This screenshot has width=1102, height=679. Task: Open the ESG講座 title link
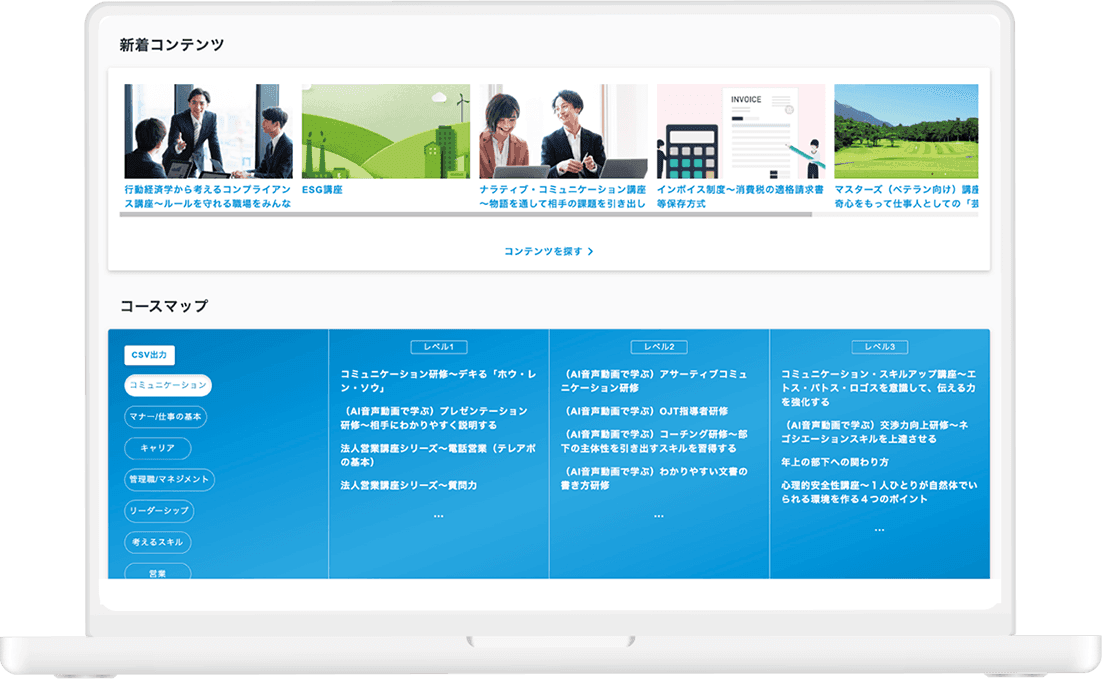[x=322, y=190]
